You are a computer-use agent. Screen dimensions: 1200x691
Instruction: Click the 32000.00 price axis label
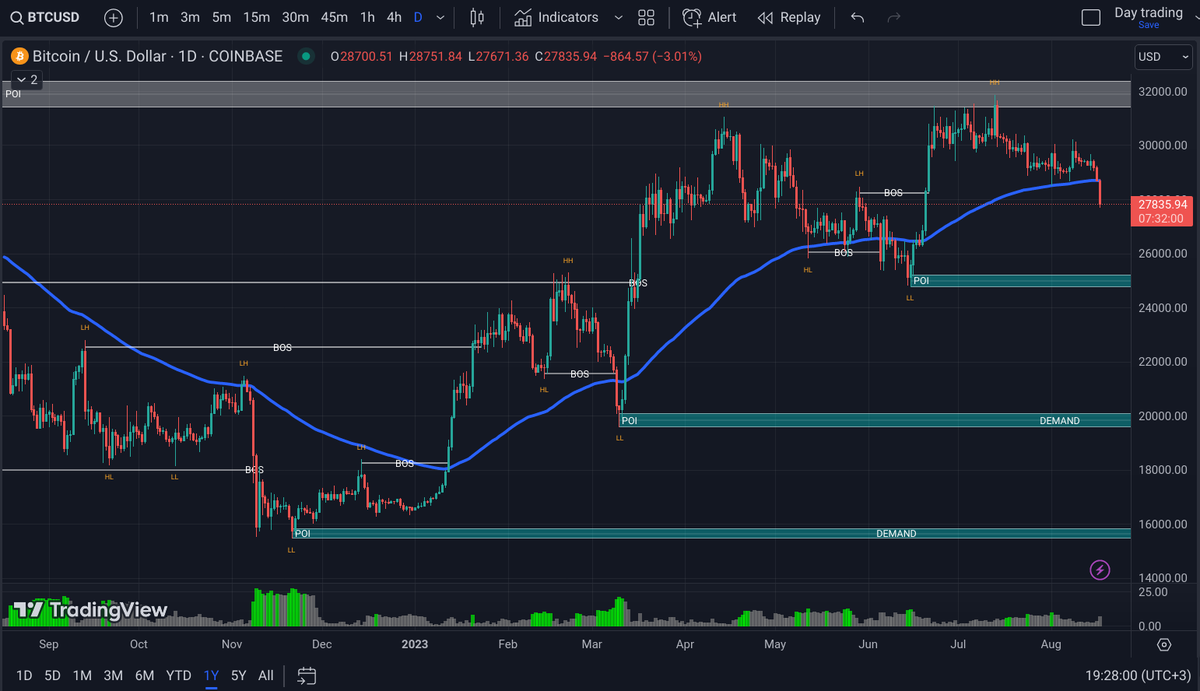pos(1163,91)
